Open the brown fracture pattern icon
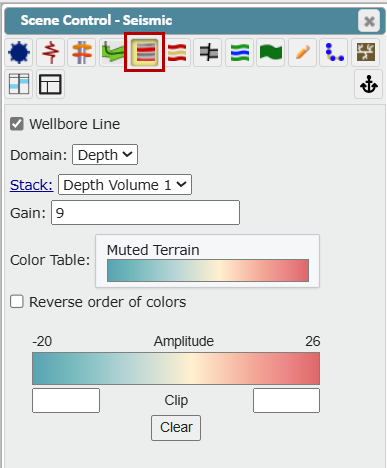 (366, 52)
